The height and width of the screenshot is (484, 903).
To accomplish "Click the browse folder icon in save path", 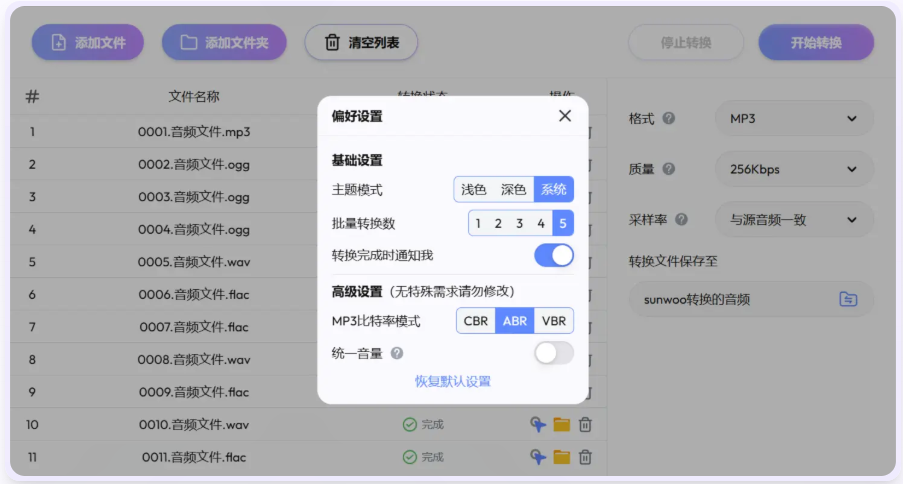I will (x=848, y=299).
